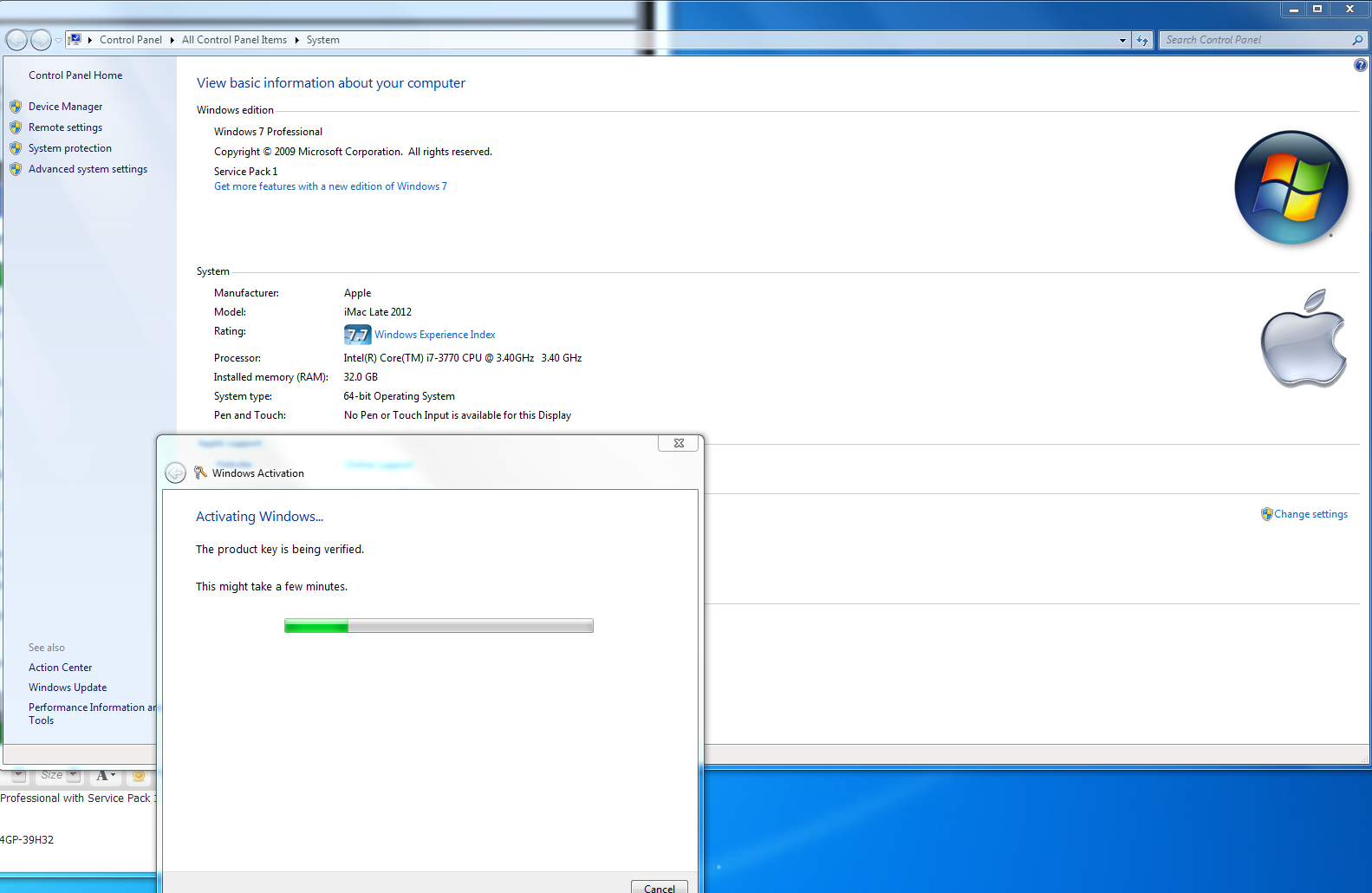Go back in the Control Panel window

pyautogui.click(x=16, y=40)
